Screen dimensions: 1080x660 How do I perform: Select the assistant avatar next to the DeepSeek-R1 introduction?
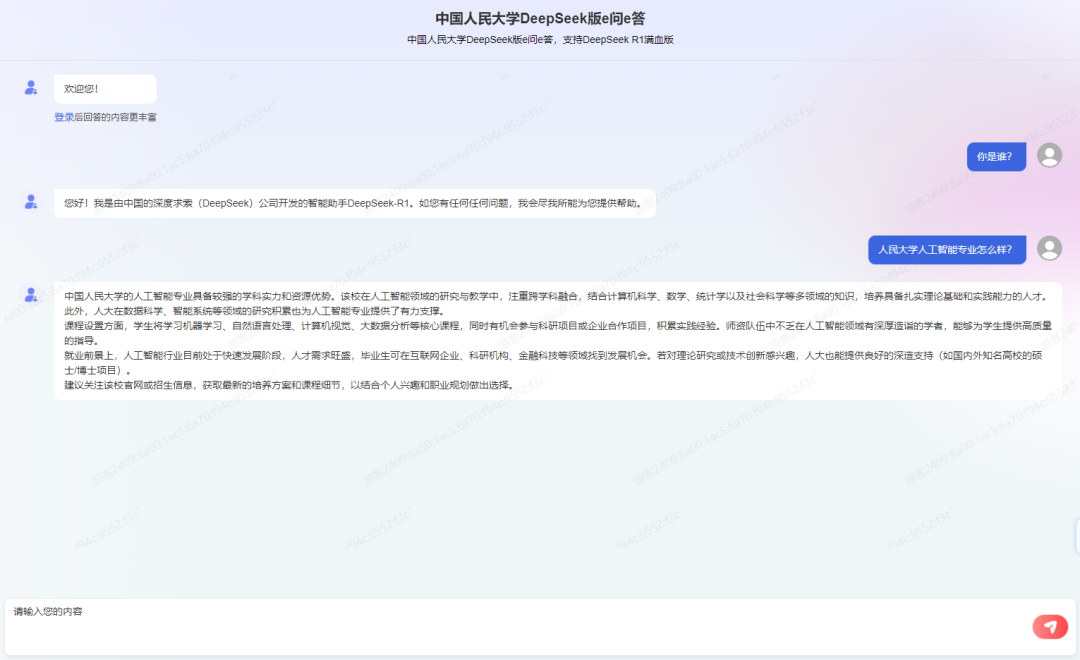point(30,202)
